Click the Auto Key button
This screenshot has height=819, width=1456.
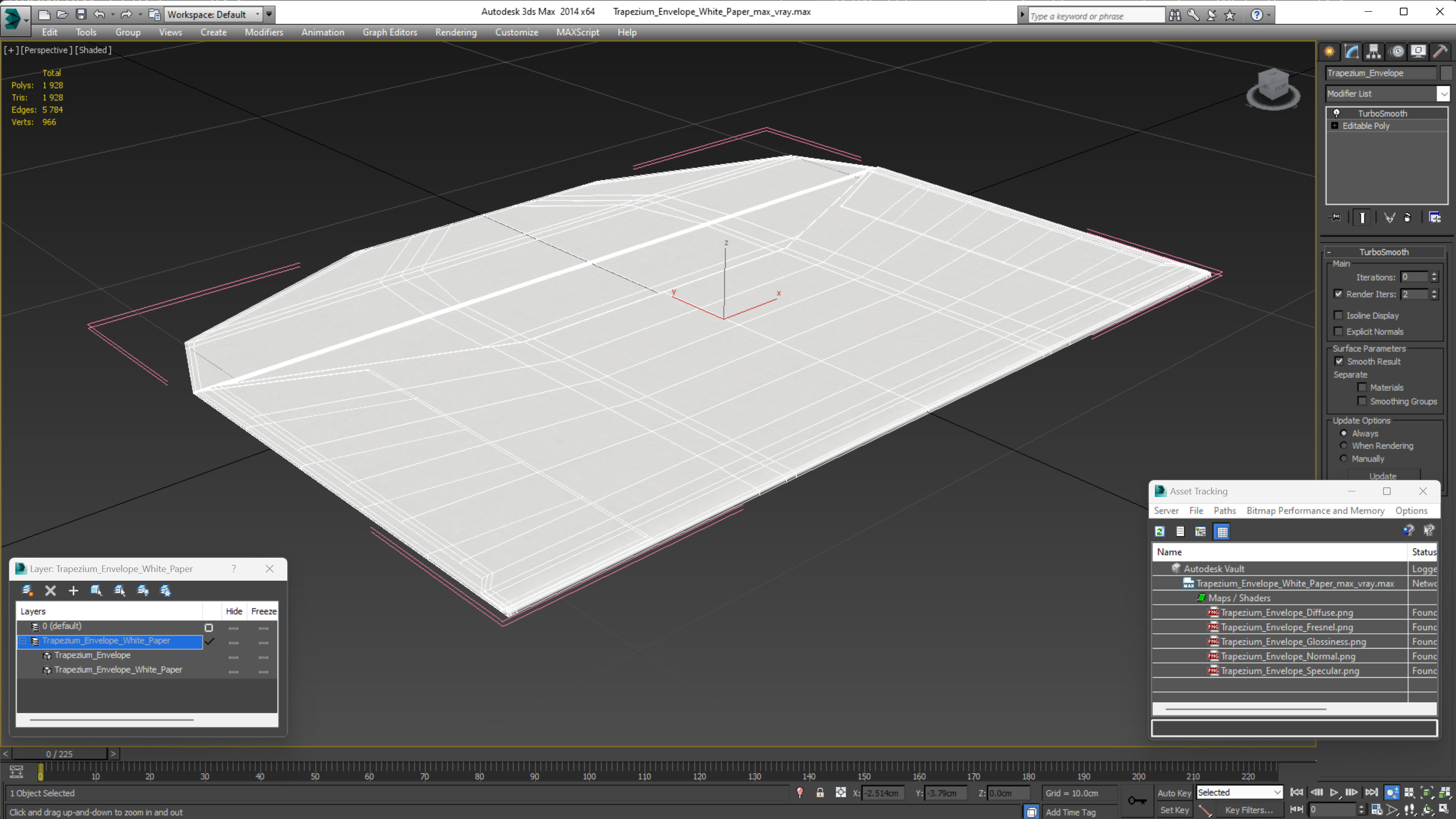pos(1174,792)
